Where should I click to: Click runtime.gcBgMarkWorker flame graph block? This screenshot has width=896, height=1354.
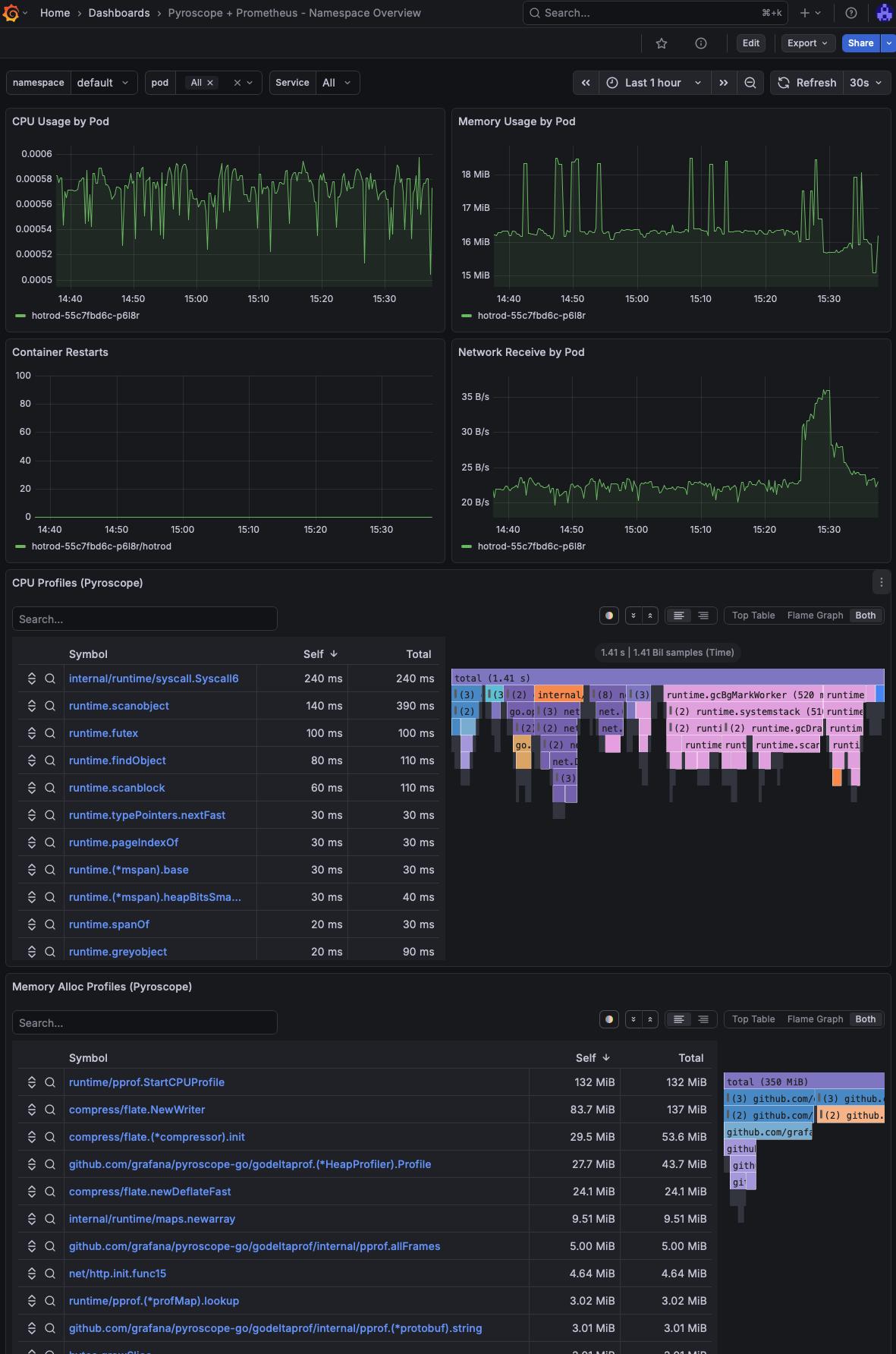pyautogui.click(x=743, y=694)
